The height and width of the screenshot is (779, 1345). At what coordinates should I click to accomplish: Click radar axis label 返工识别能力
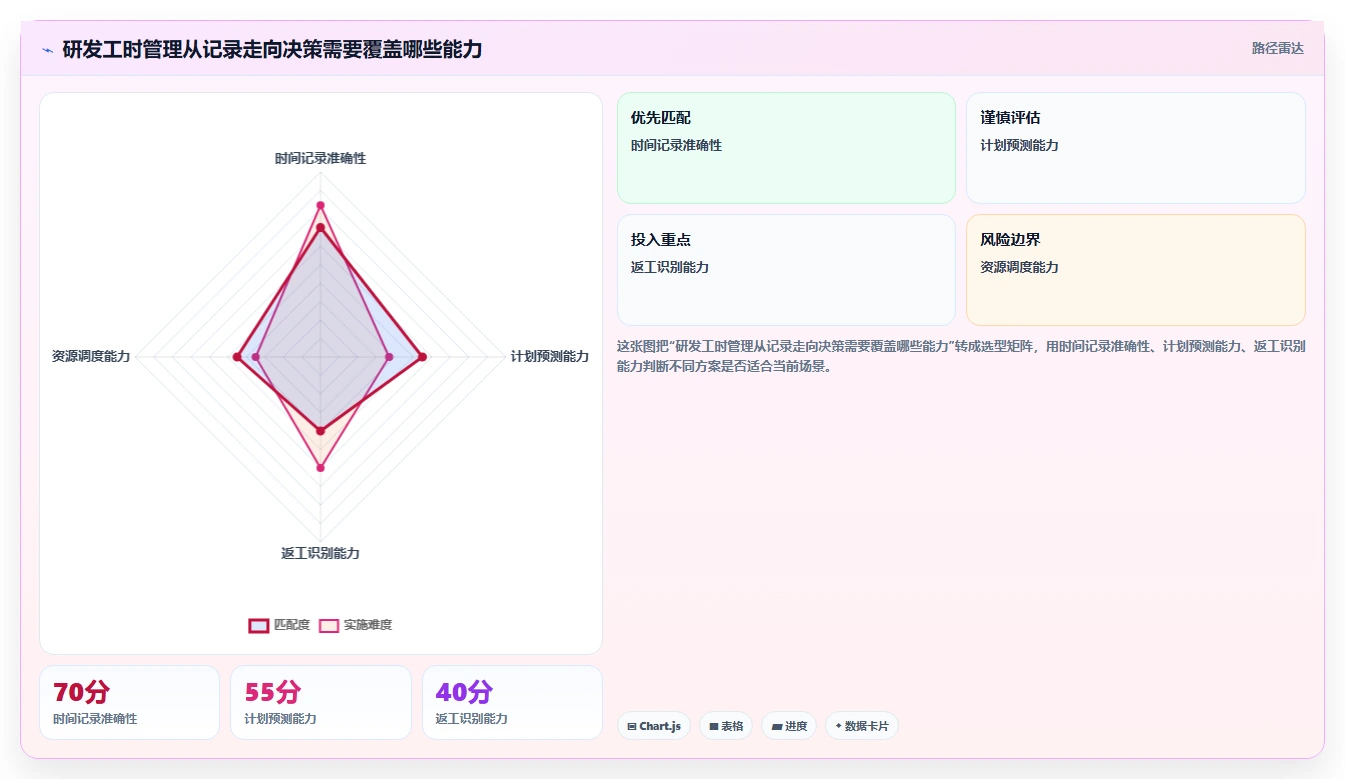pyautogui.click(x=320, y=553)
